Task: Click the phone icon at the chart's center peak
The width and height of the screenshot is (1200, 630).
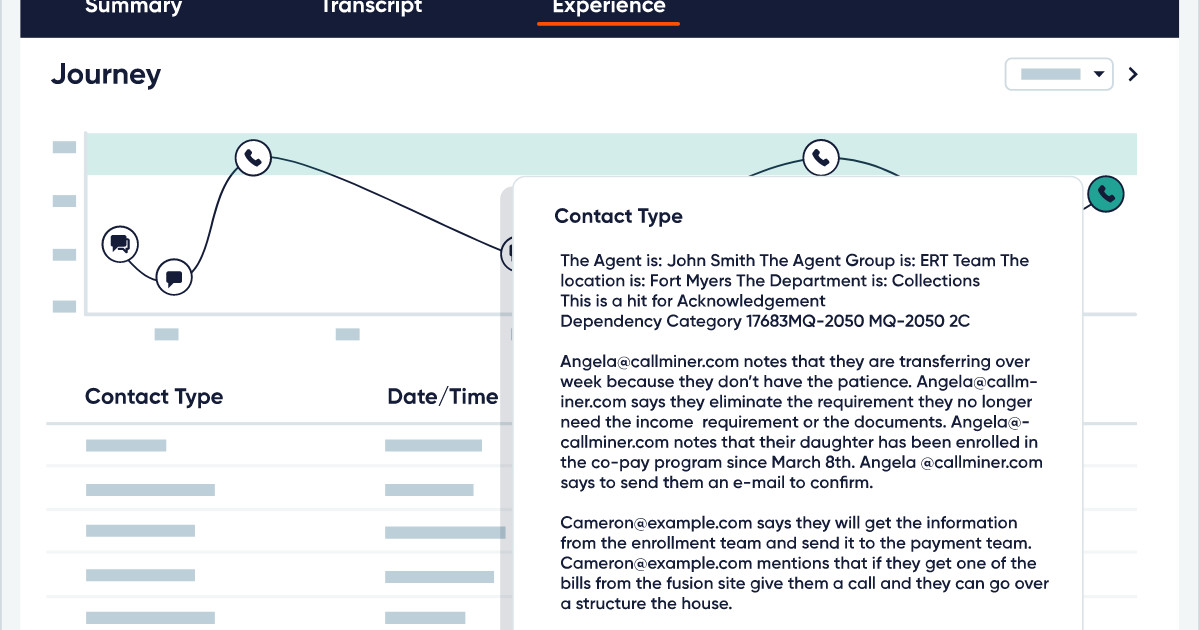Action: click(821, 157)
